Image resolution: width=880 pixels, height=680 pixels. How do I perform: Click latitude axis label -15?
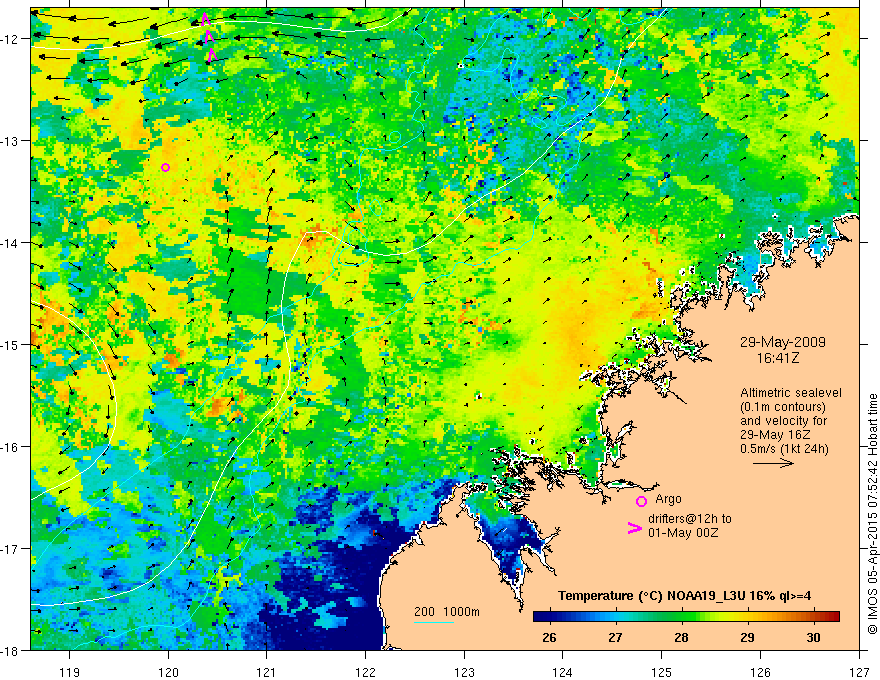tap(10, 344)
